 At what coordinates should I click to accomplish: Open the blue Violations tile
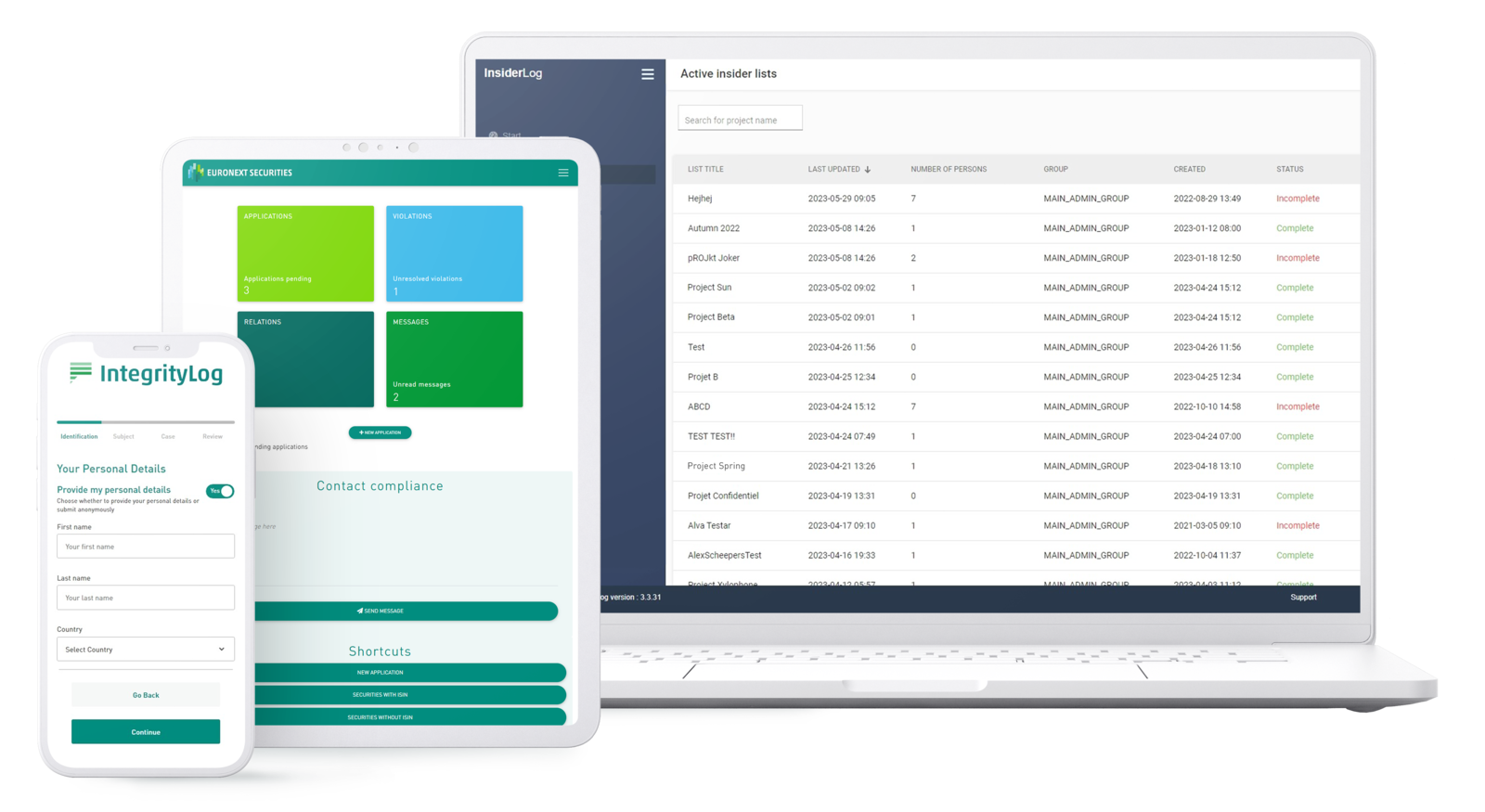pyautogui.click(x=455, y=253)
